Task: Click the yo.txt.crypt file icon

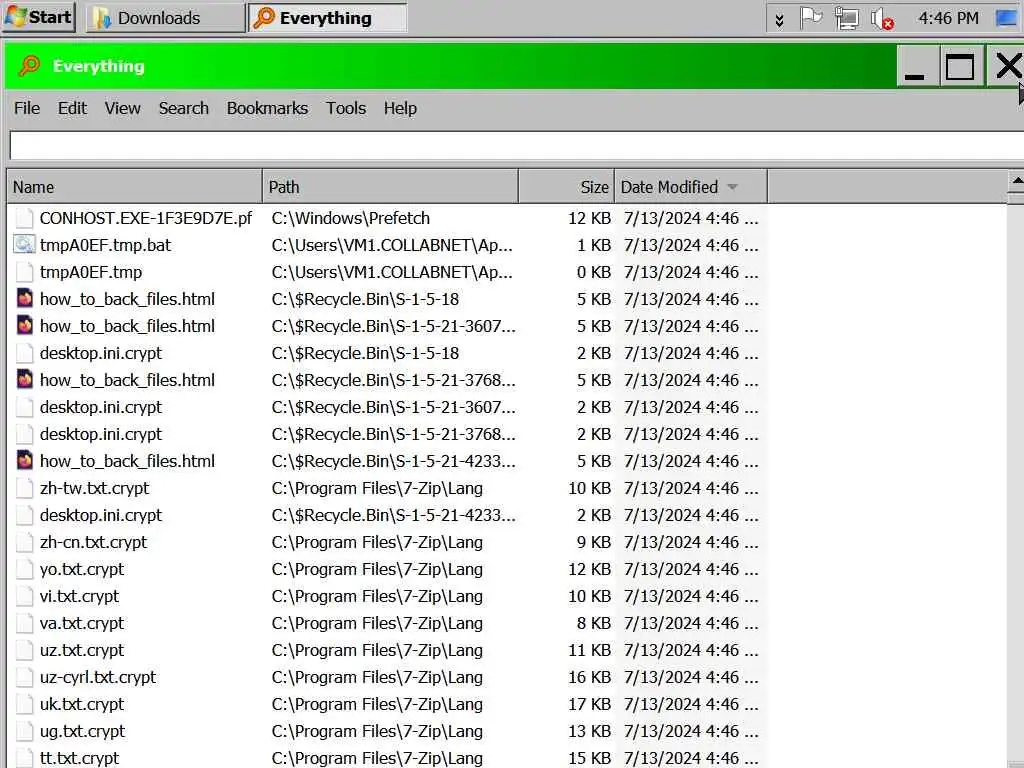Action: point(24,569)
